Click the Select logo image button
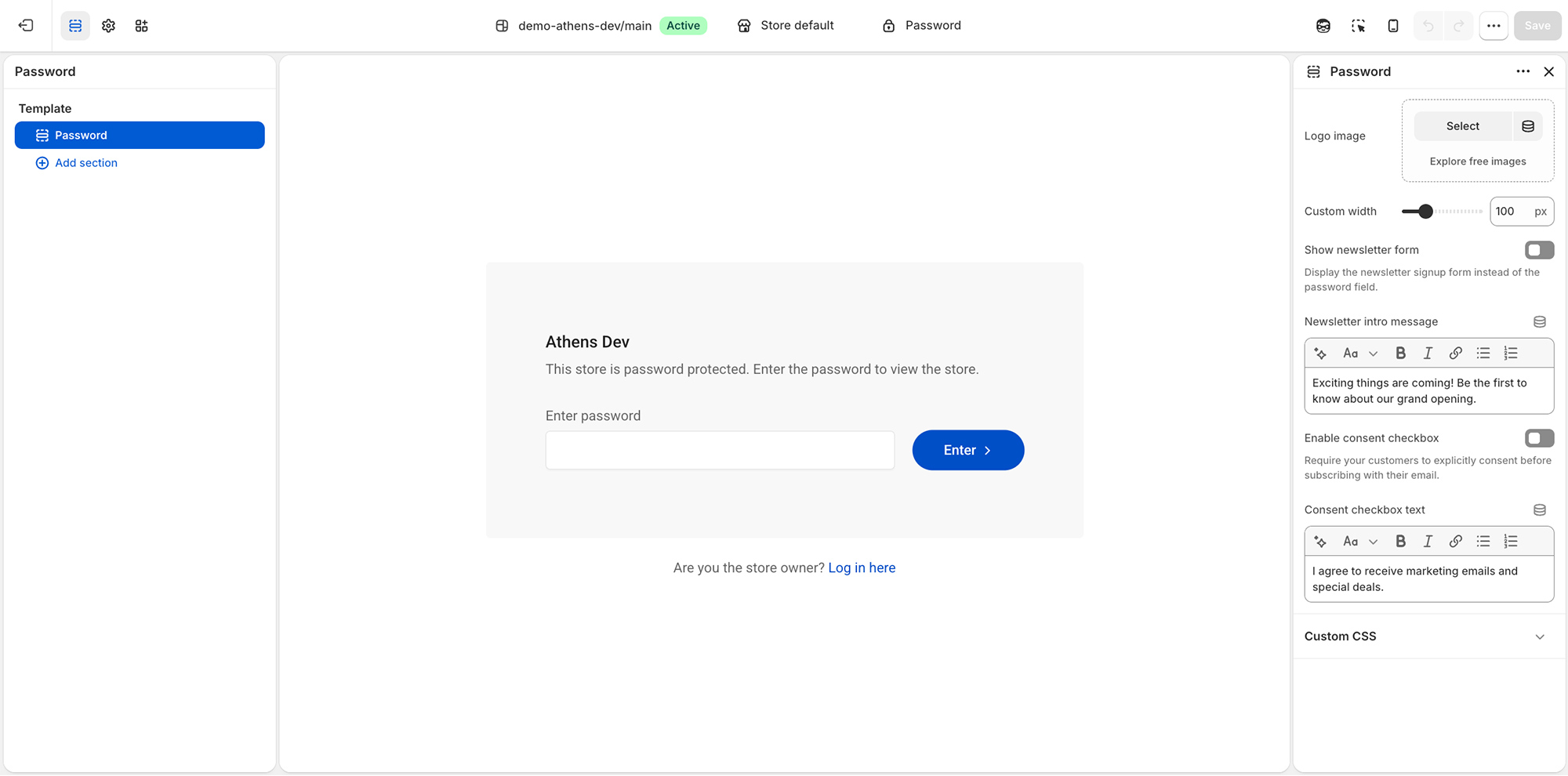Viewport: 1568px width, 776px height. pos(1462,126)
